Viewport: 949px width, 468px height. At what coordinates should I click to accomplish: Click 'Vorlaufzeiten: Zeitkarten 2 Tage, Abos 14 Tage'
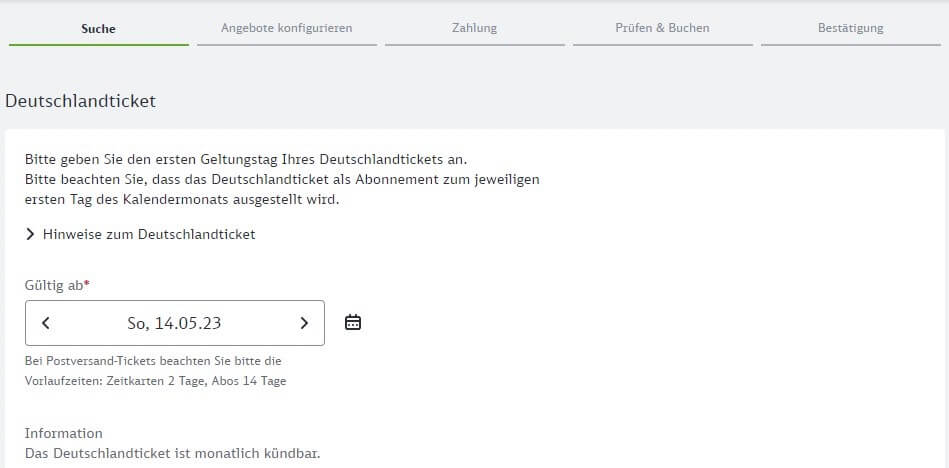156,381
